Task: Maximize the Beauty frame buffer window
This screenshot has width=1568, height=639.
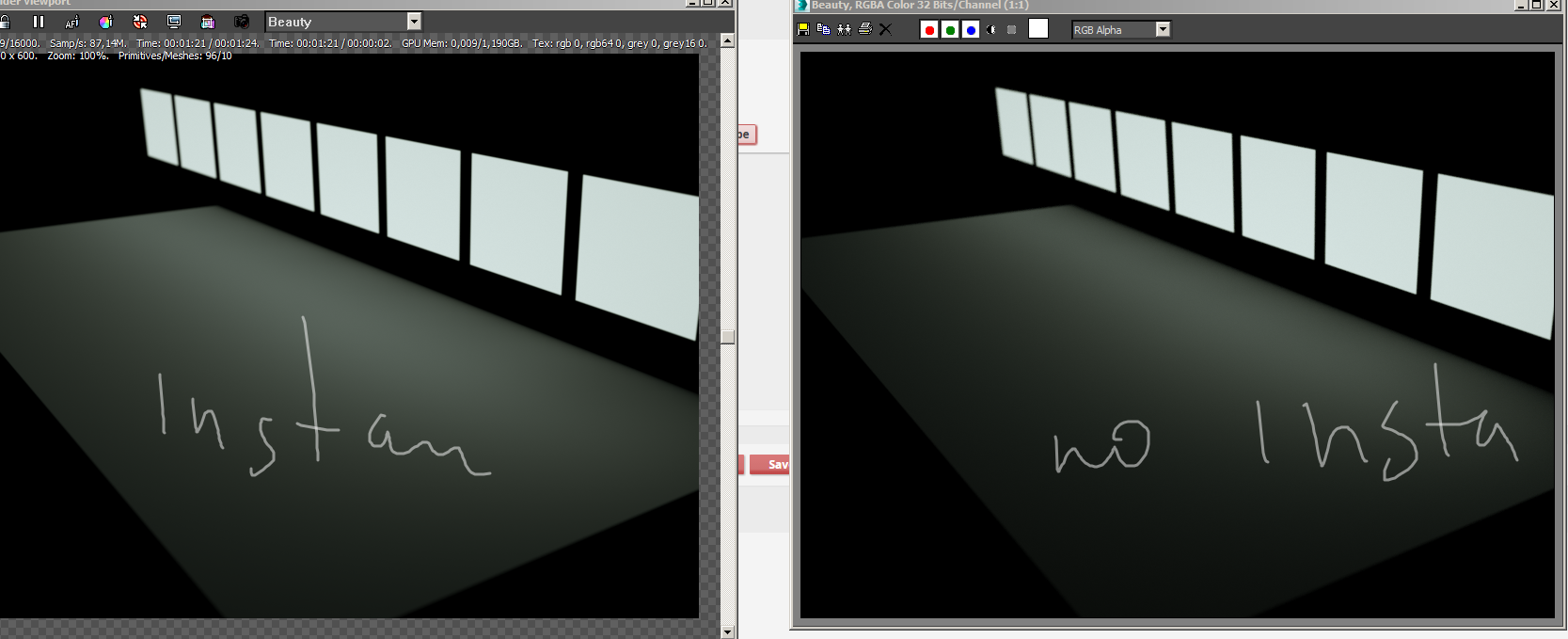Action: point(1537,5)
